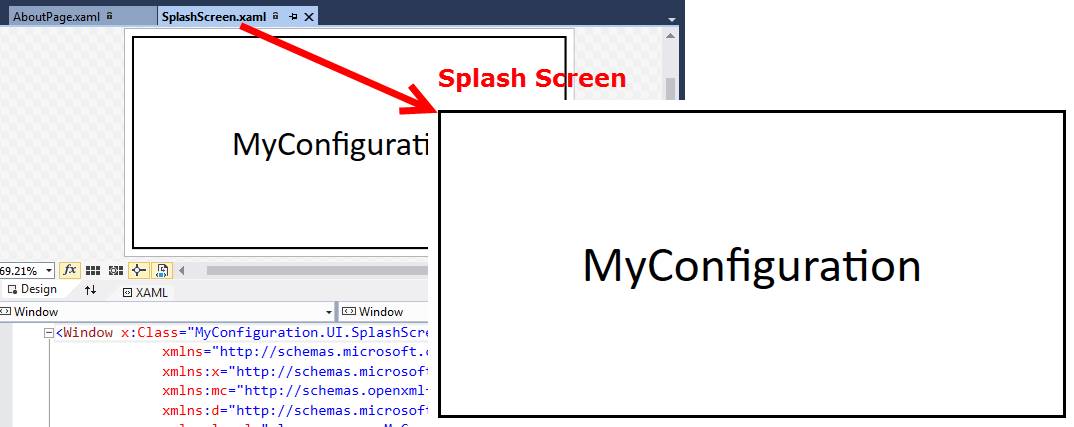Open the right Window member dropdown
The width and height of the screenshot is (1074, 427).
[384, 312]
